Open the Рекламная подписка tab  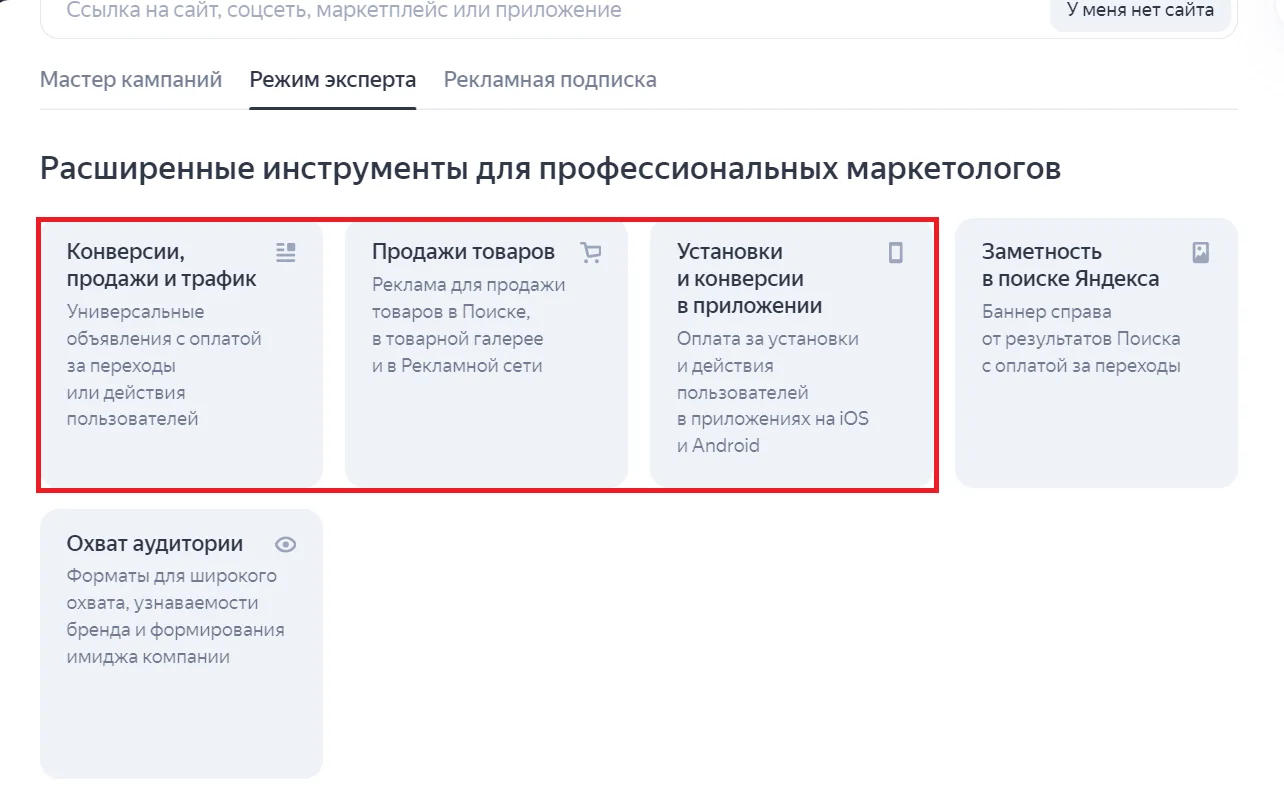[x=550, y=79]
